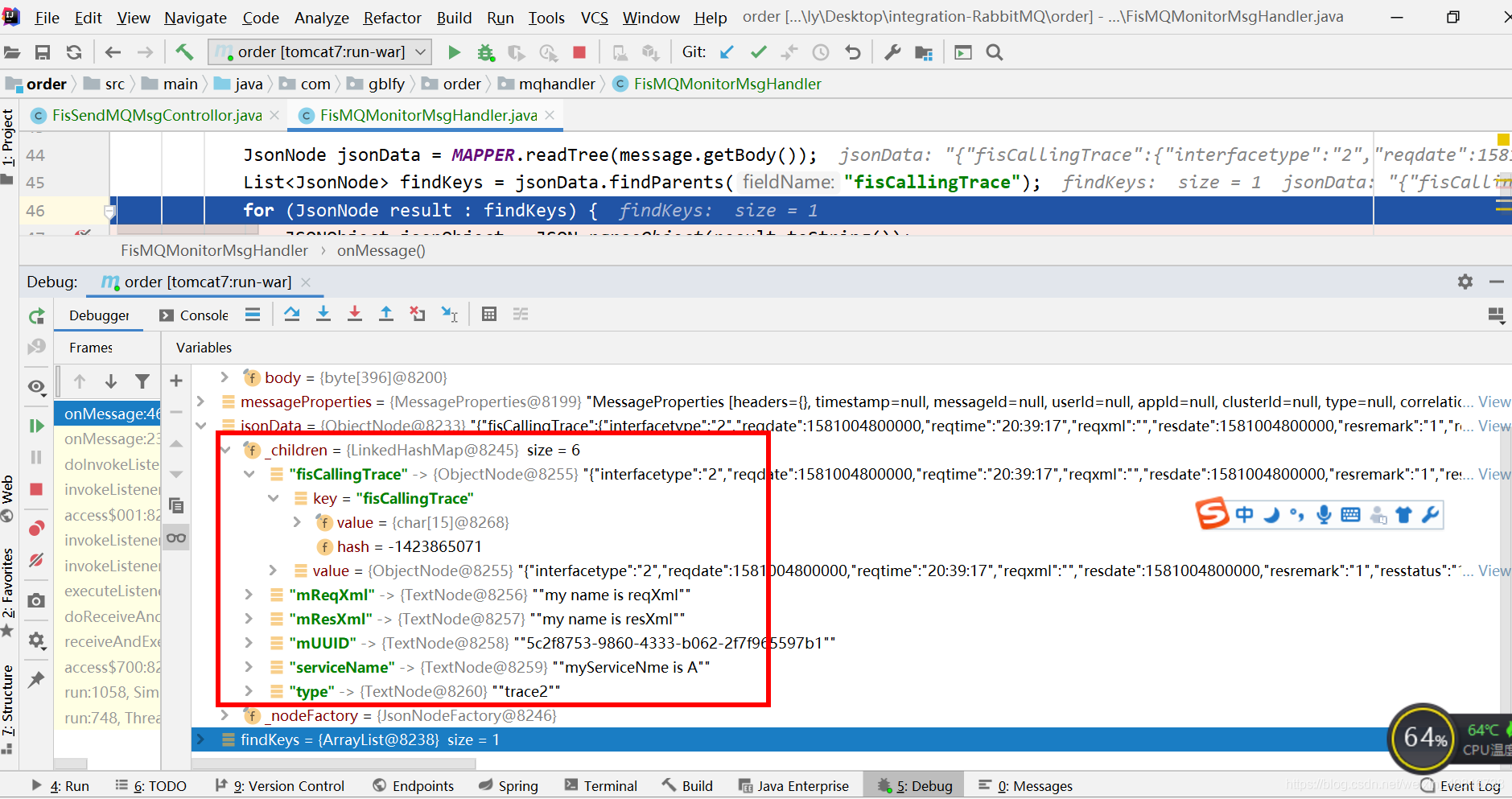Click onMessage() in editor breadcrumb
This screenshot has width=1512, height=799.
point(381,251)
